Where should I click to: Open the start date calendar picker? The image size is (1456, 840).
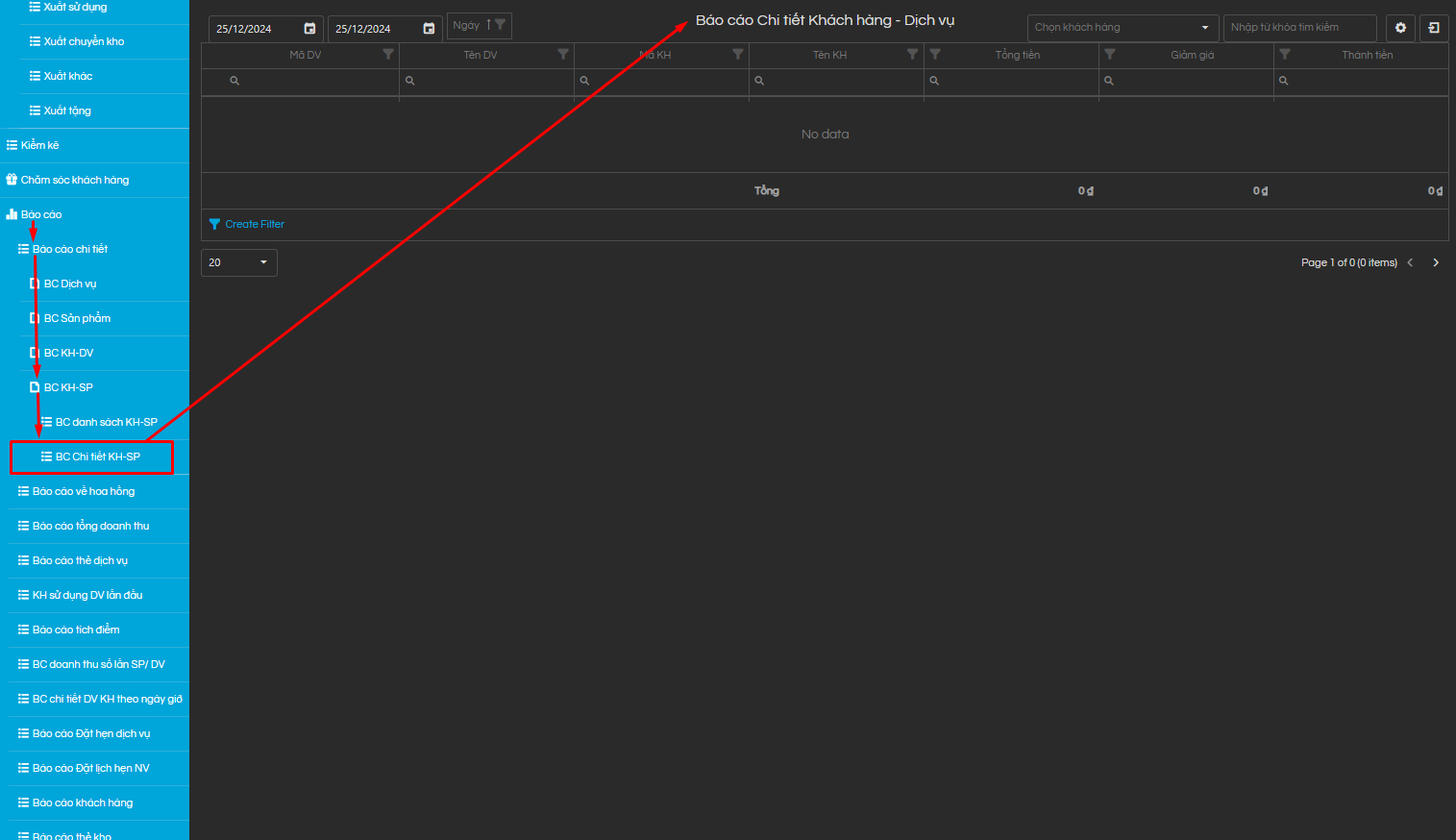click(x=309, y=29)
